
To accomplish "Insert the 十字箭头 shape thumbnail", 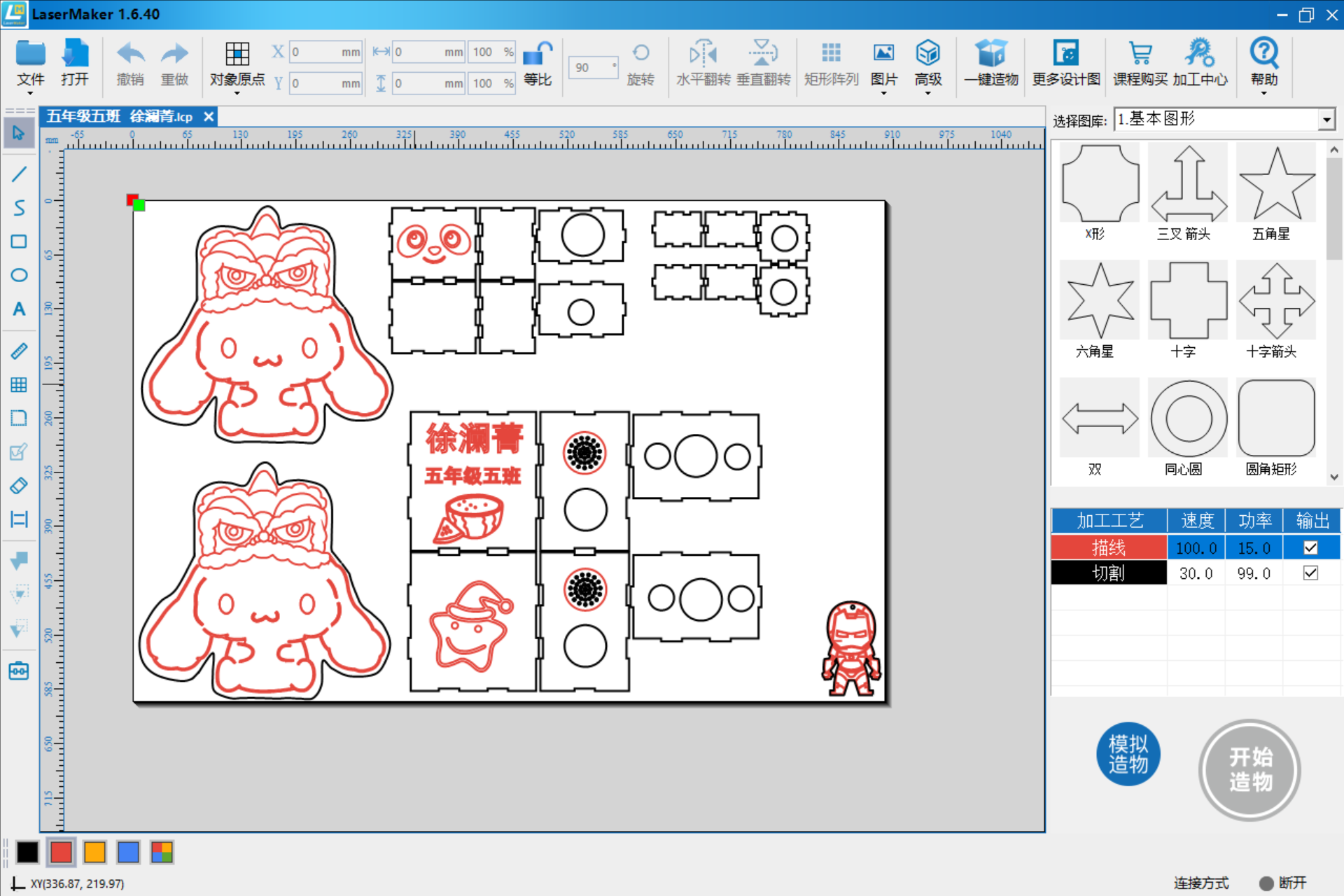I will 1276,301.
